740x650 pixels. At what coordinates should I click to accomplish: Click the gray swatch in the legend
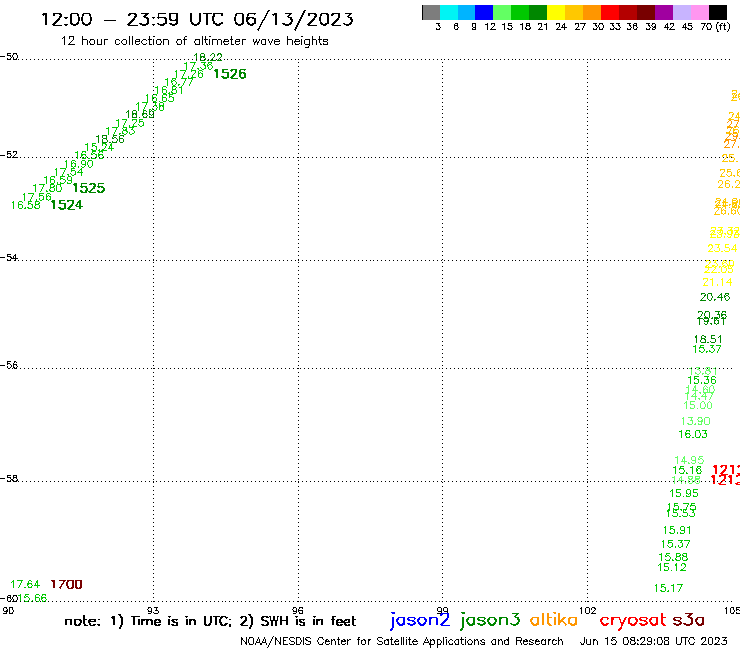pyautogui.click(x=431, y=12)
